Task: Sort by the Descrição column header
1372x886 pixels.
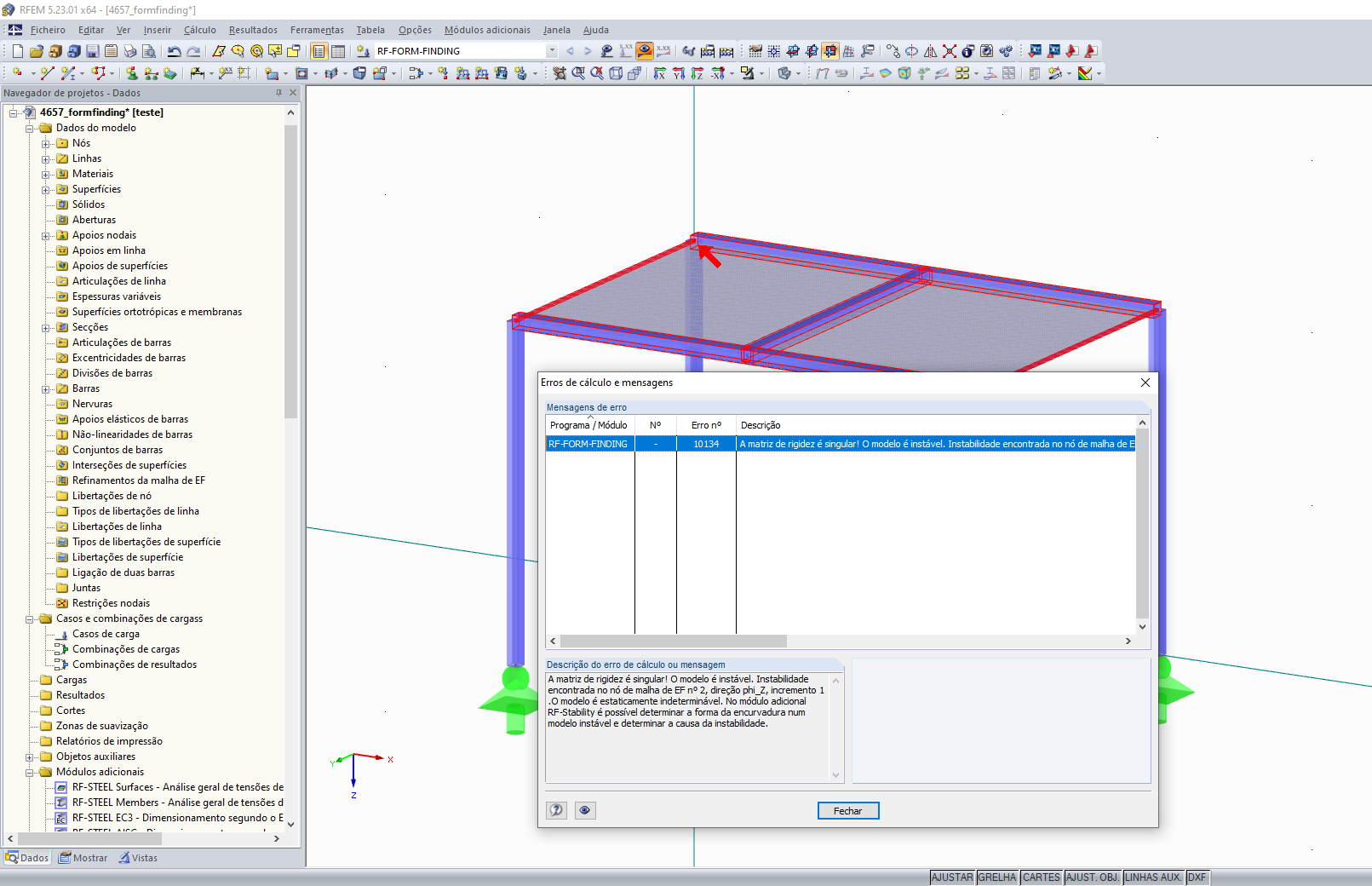Action: pyautogui.click(x=936, y=425)
